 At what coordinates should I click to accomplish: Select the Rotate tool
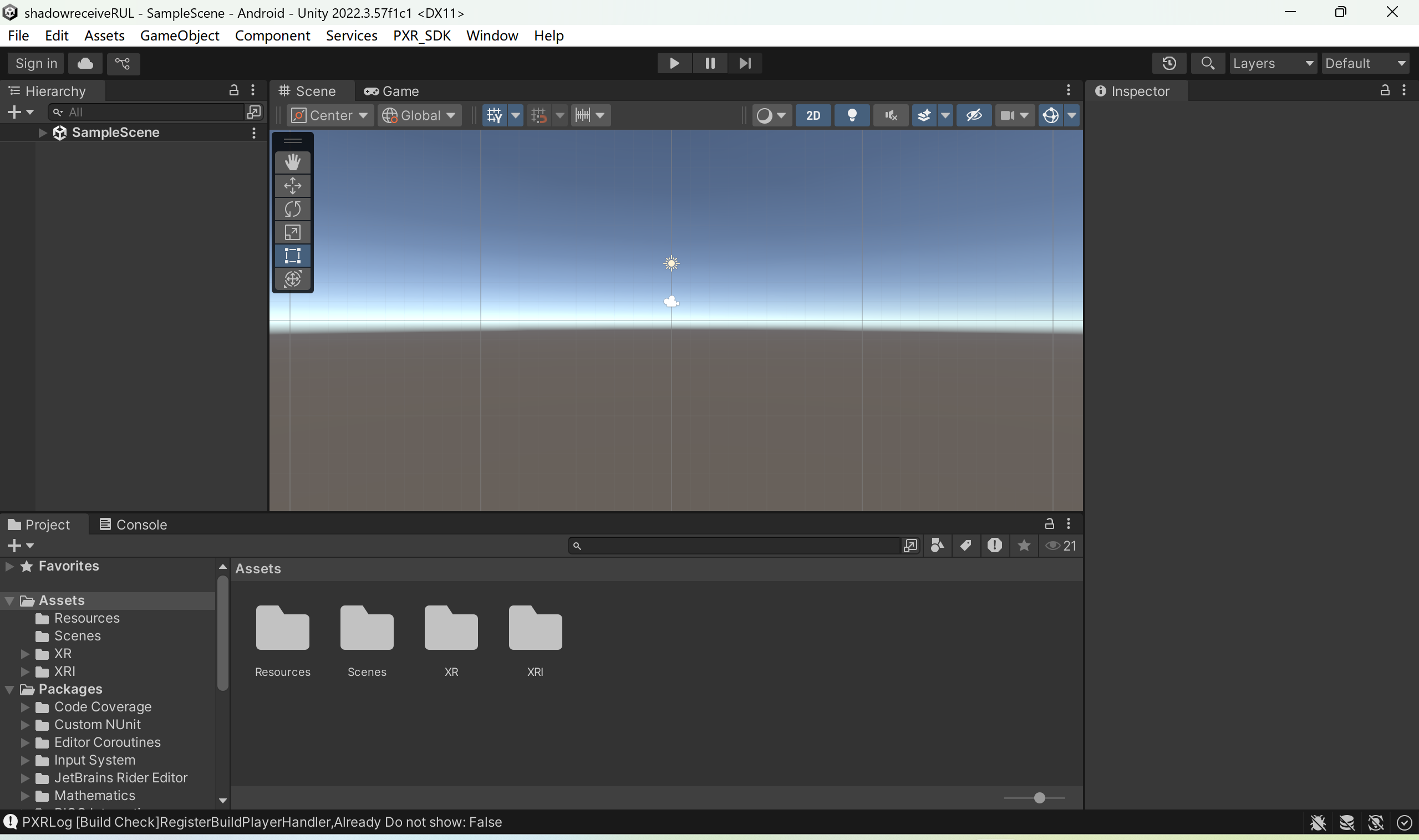[292, 209]
